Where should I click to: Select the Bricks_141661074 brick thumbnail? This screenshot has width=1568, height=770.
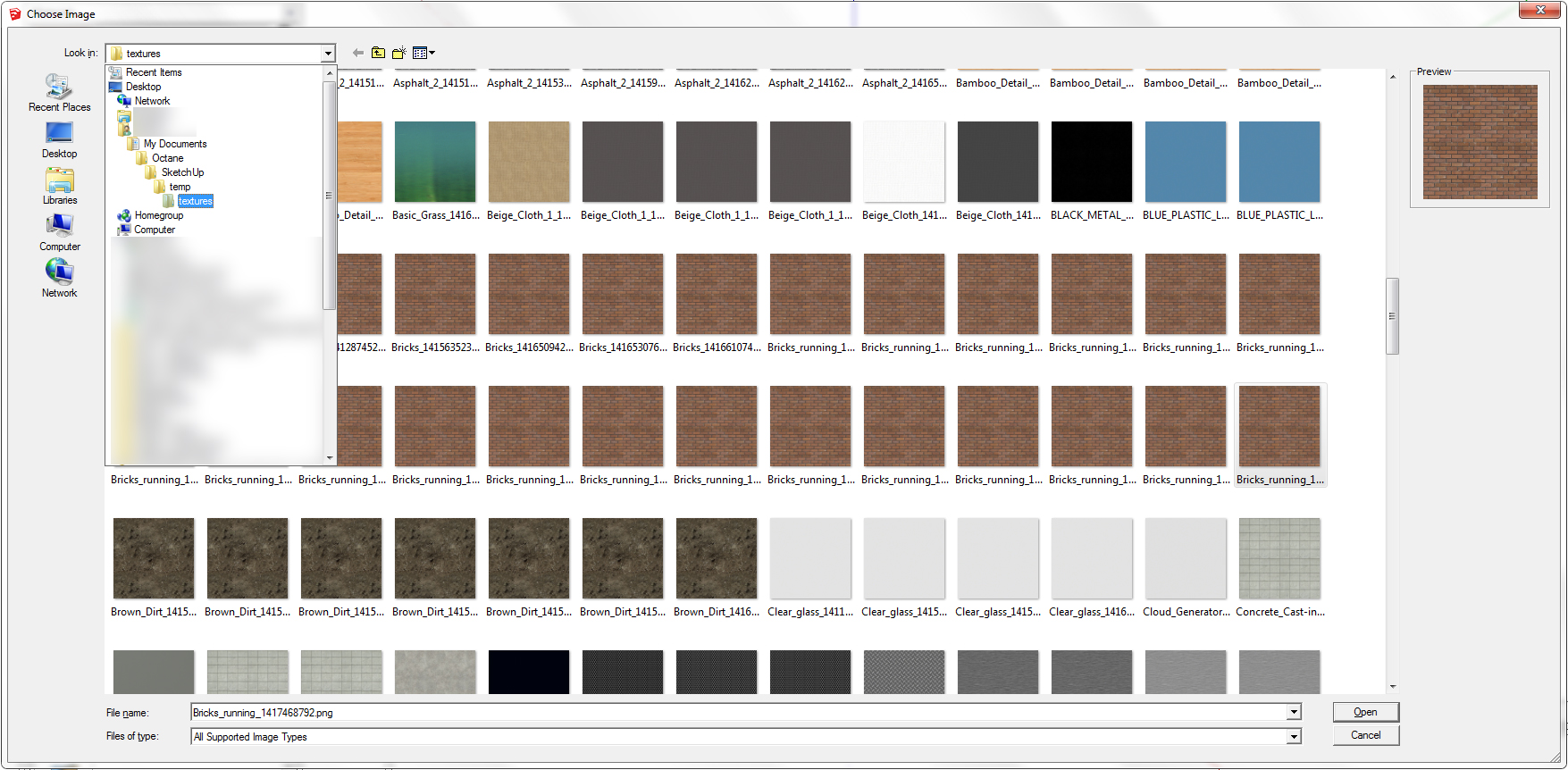click(x=717, y=294)
